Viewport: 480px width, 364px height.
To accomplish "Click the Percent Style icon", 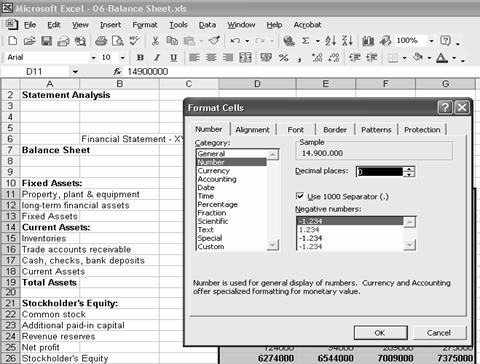I will click(283, 58).
